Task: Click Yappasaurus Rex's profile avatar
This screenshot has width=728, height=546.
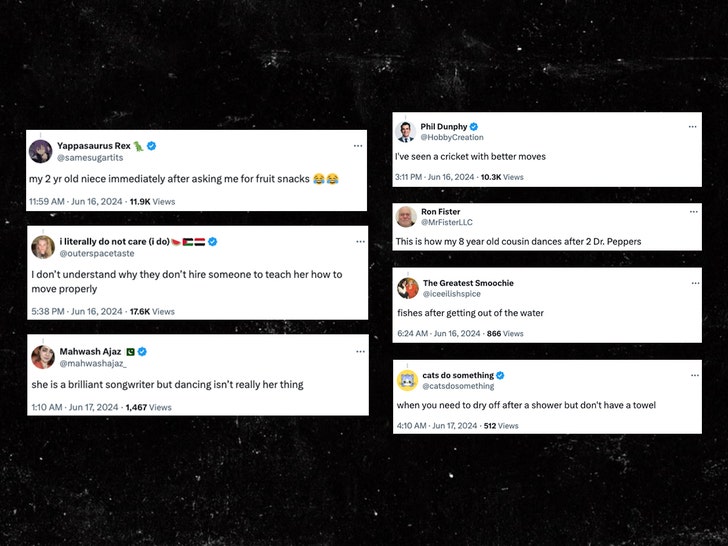Action: coord(41,152)
